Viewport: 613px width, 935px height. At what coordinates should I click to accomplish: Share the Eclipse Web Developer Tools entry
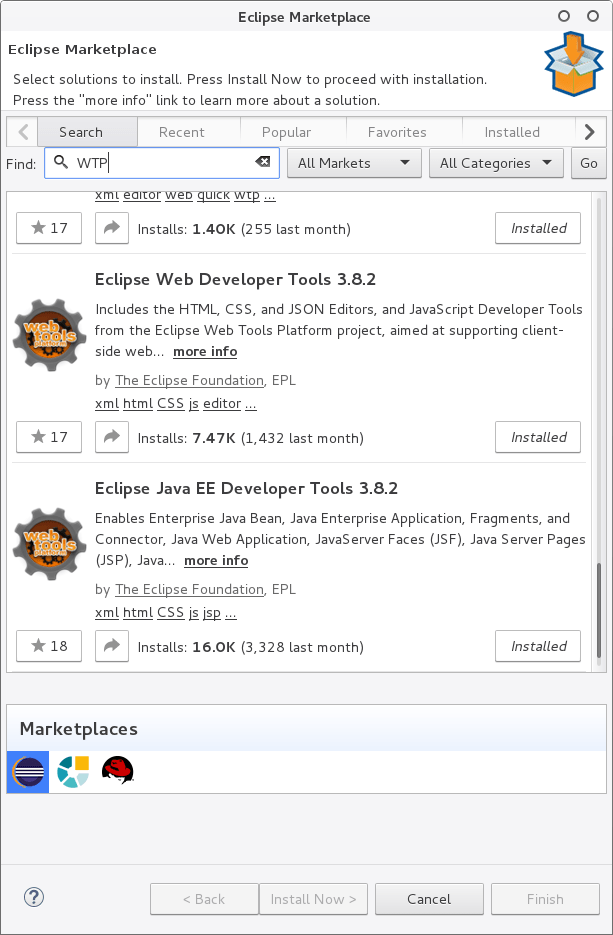(112, 437)
